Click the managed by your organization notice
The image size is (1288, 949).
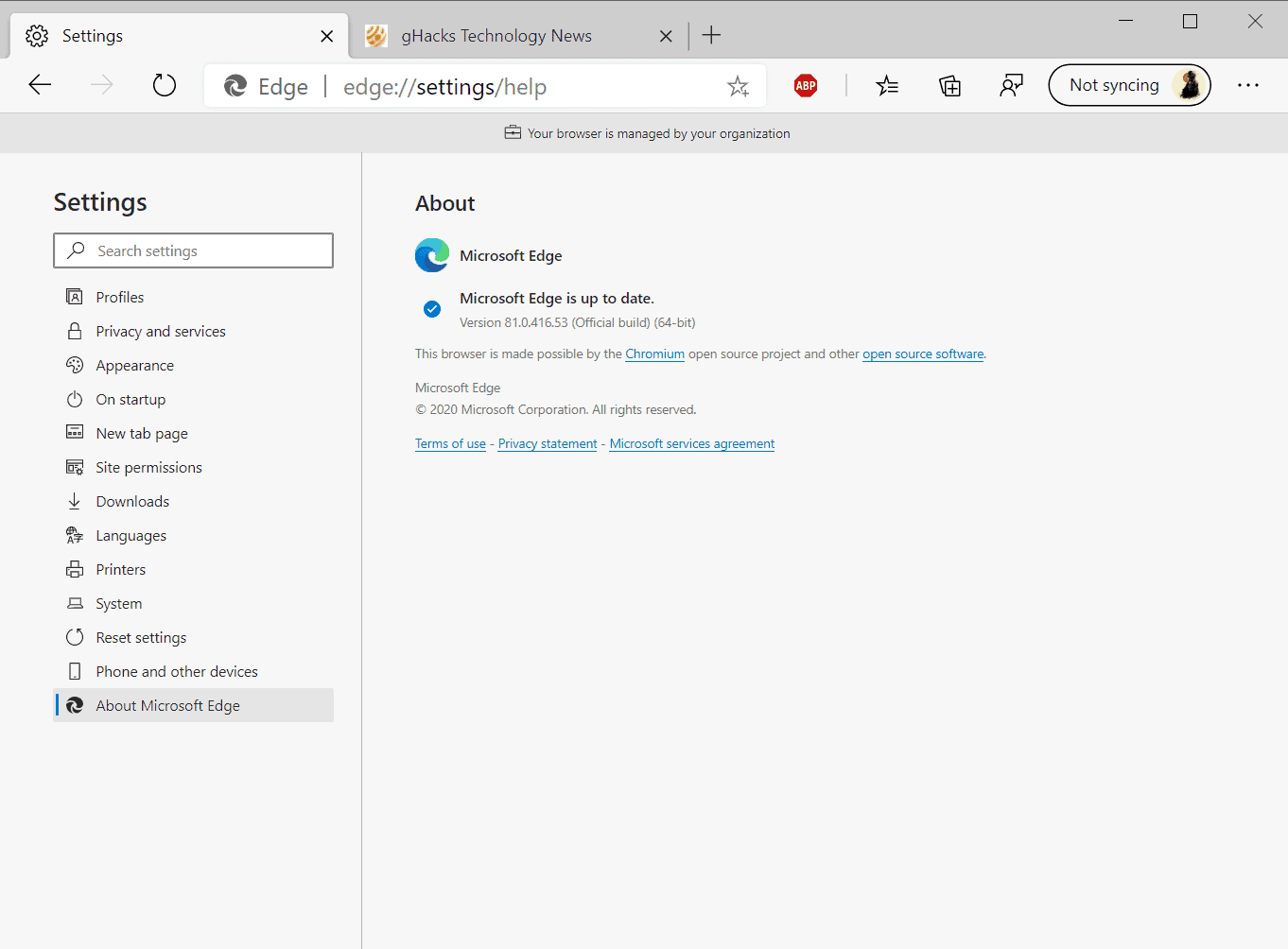647,133
